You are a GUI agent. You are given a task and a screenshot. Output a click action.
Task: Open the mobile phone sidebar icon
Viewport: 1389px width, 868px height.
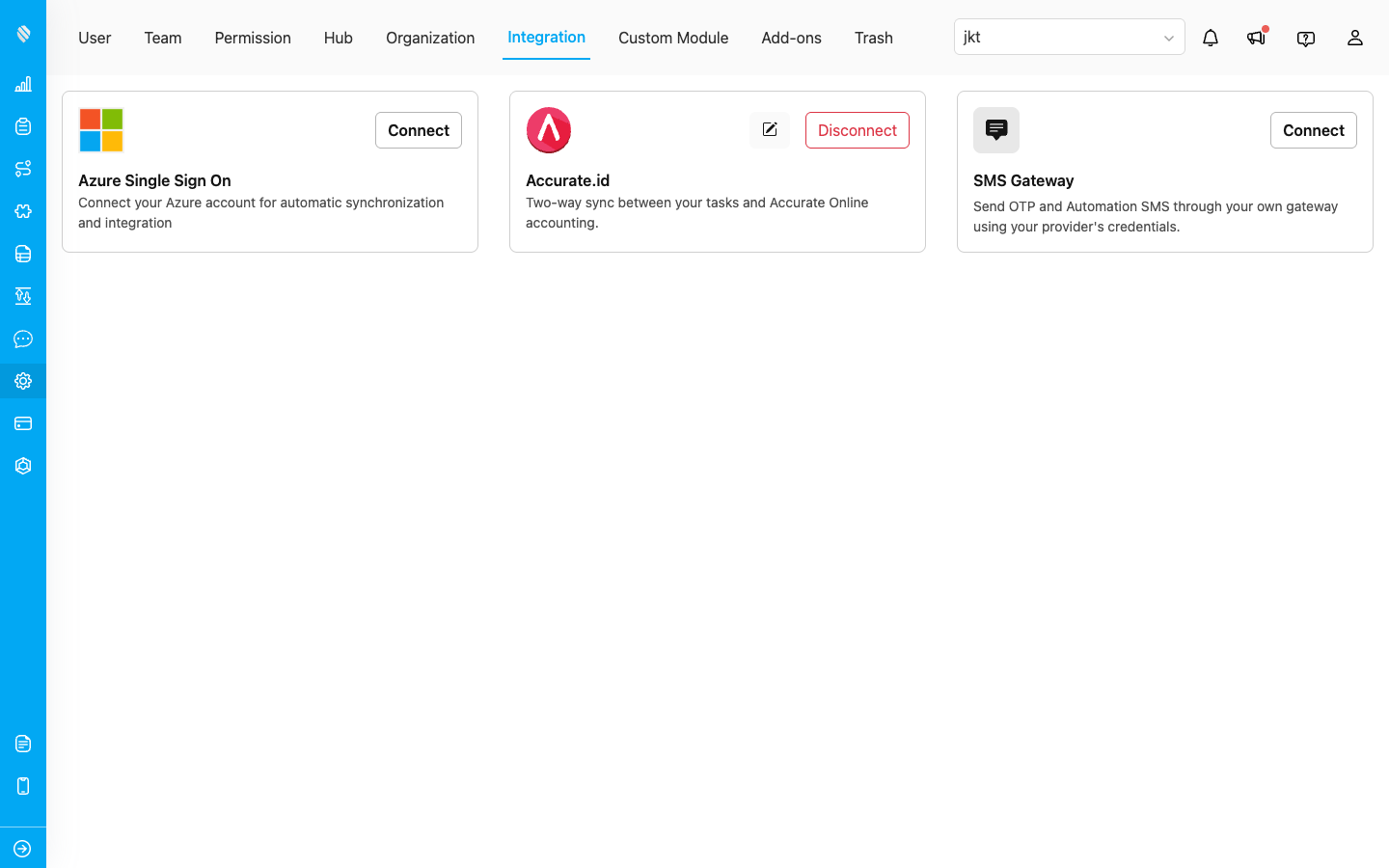(23, 786)
